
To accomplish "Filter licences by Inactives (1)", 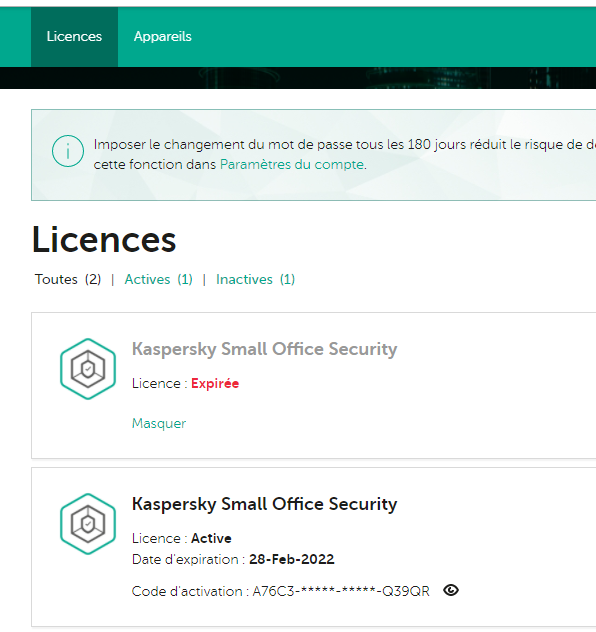I will 255,279.
